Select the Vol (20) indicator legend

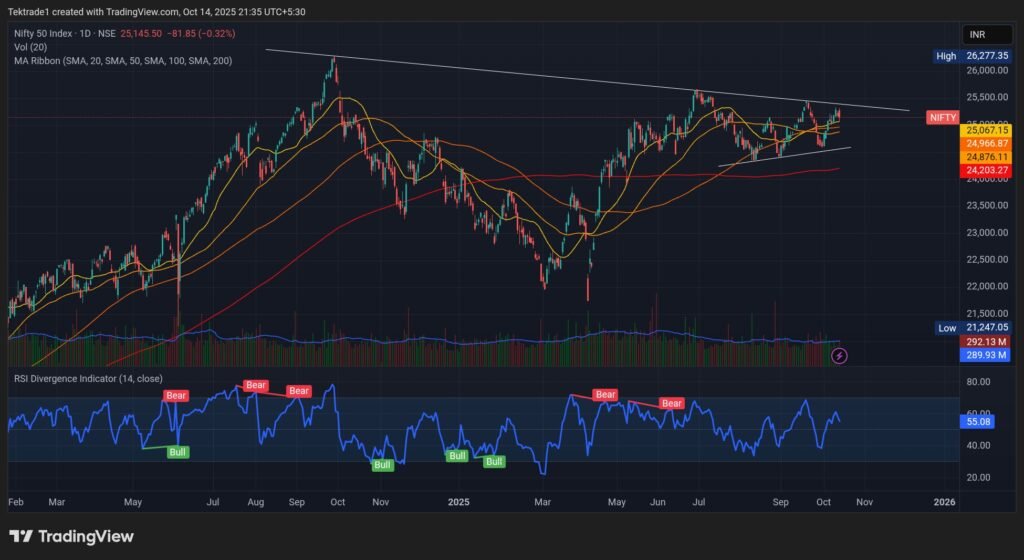32,47
